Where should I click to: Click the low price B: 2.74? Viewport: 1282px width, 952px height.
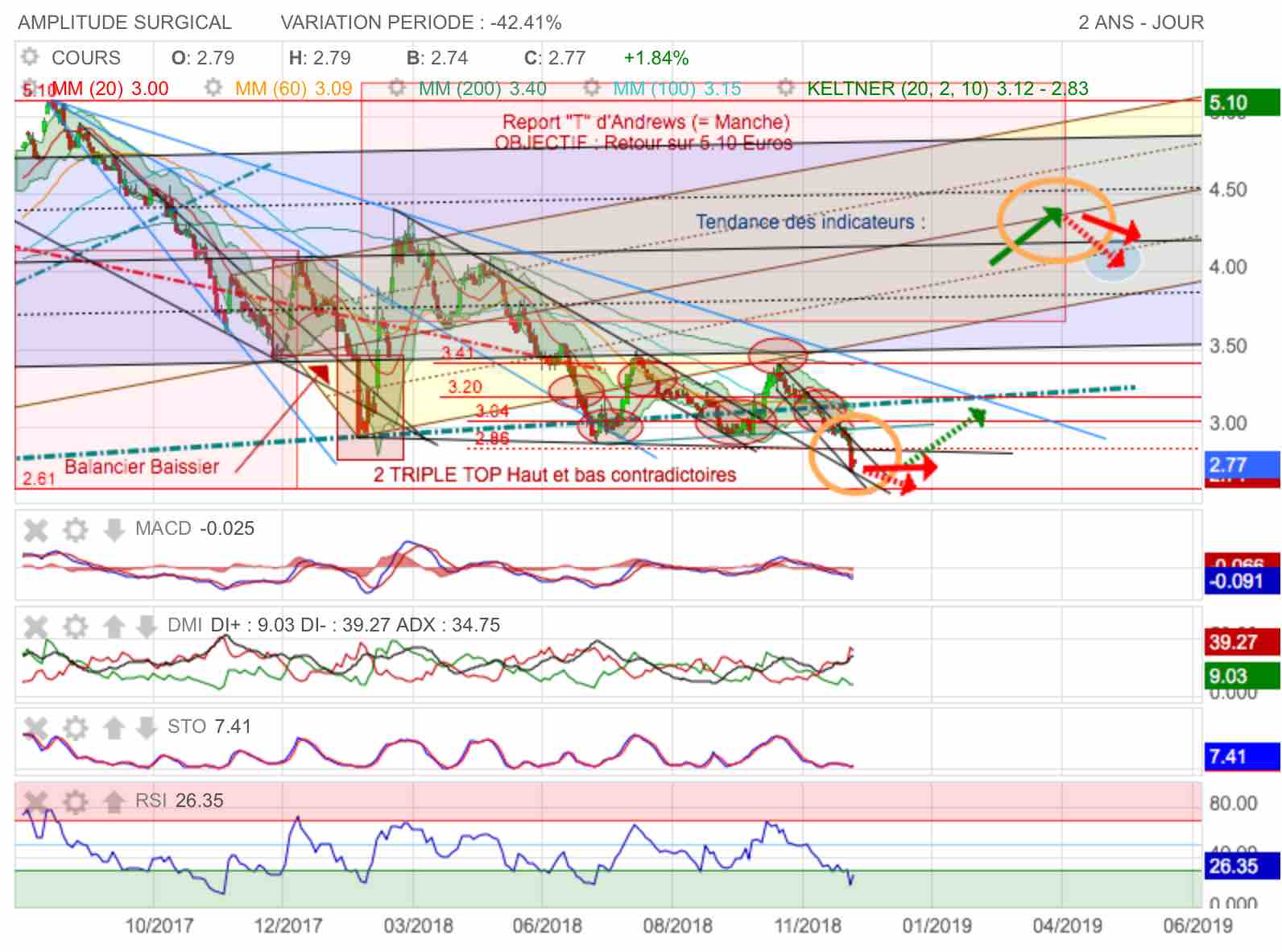pyautogui.click(x=437, y=58)
